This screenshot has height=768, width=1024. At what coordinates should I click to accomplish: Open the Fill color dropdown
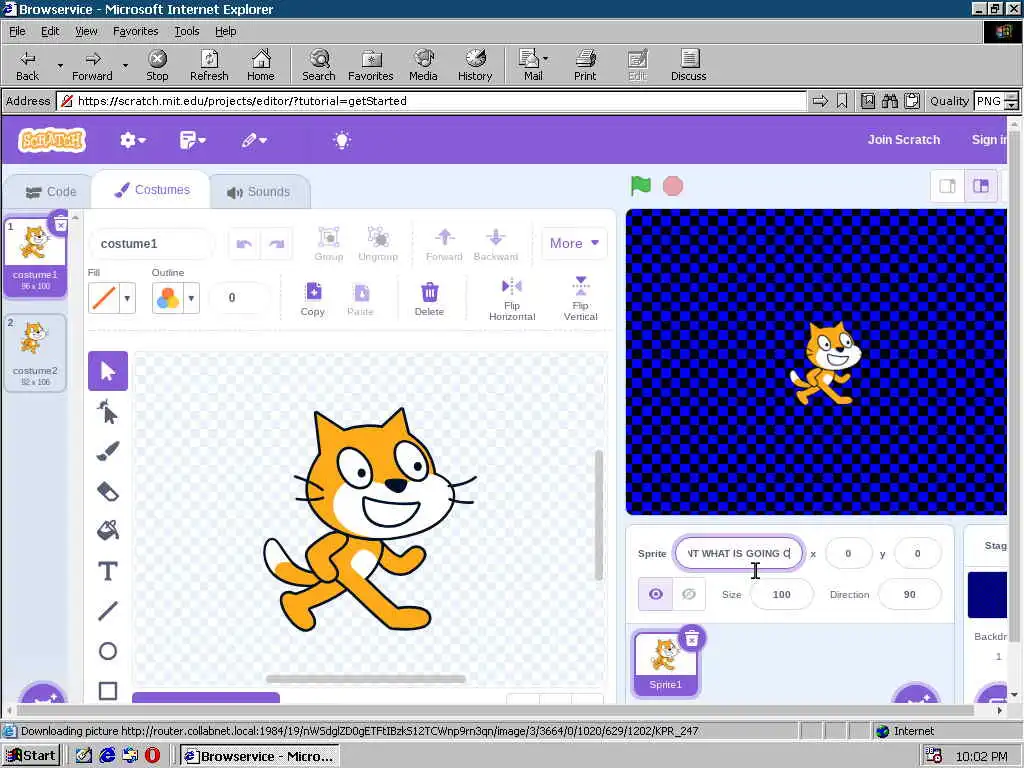coord(127,298)
